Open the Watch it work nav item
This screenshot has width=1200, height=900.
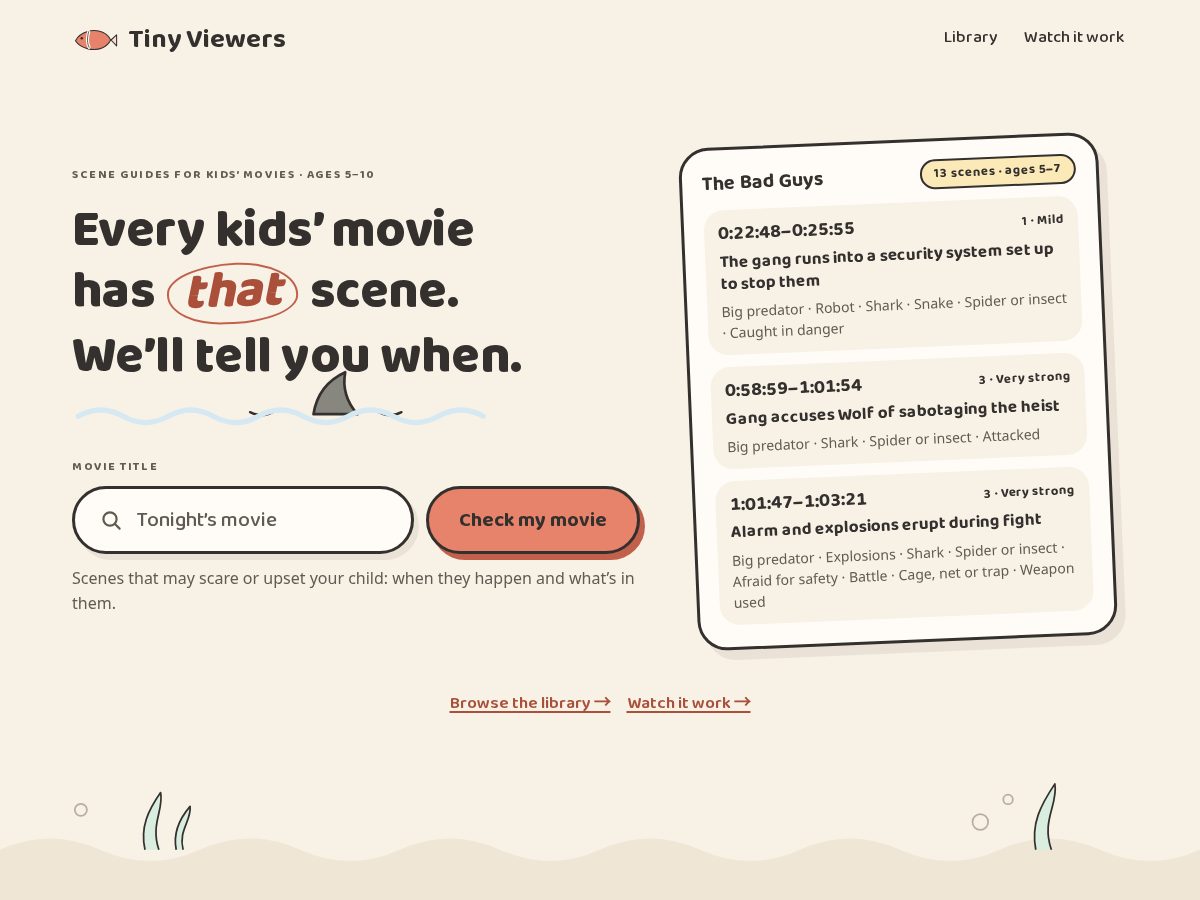[1074, 37]
